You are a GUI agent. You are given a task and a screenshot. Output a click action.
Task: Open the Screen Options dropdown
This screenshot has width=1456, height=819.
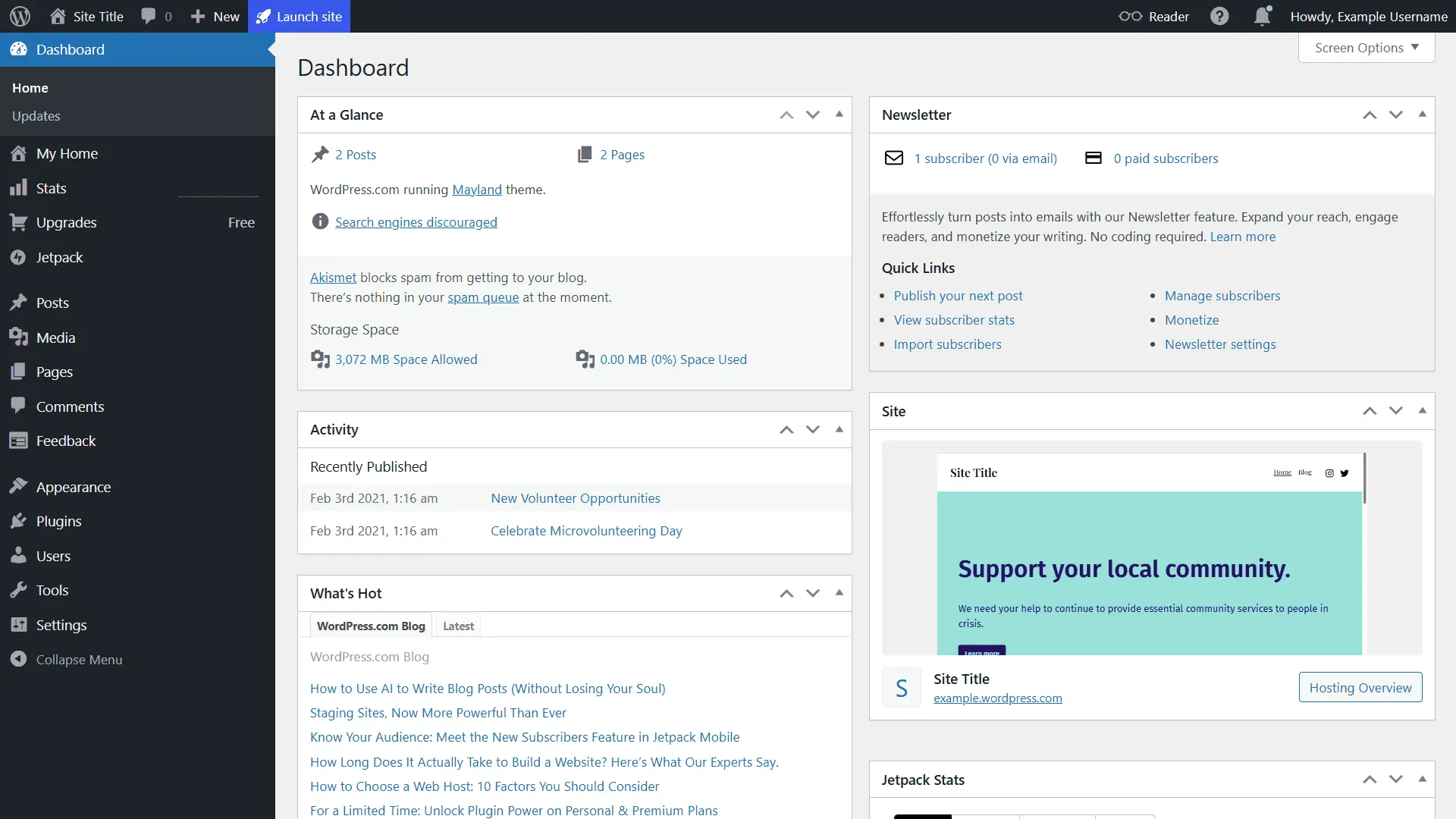tap(1365, 47)
